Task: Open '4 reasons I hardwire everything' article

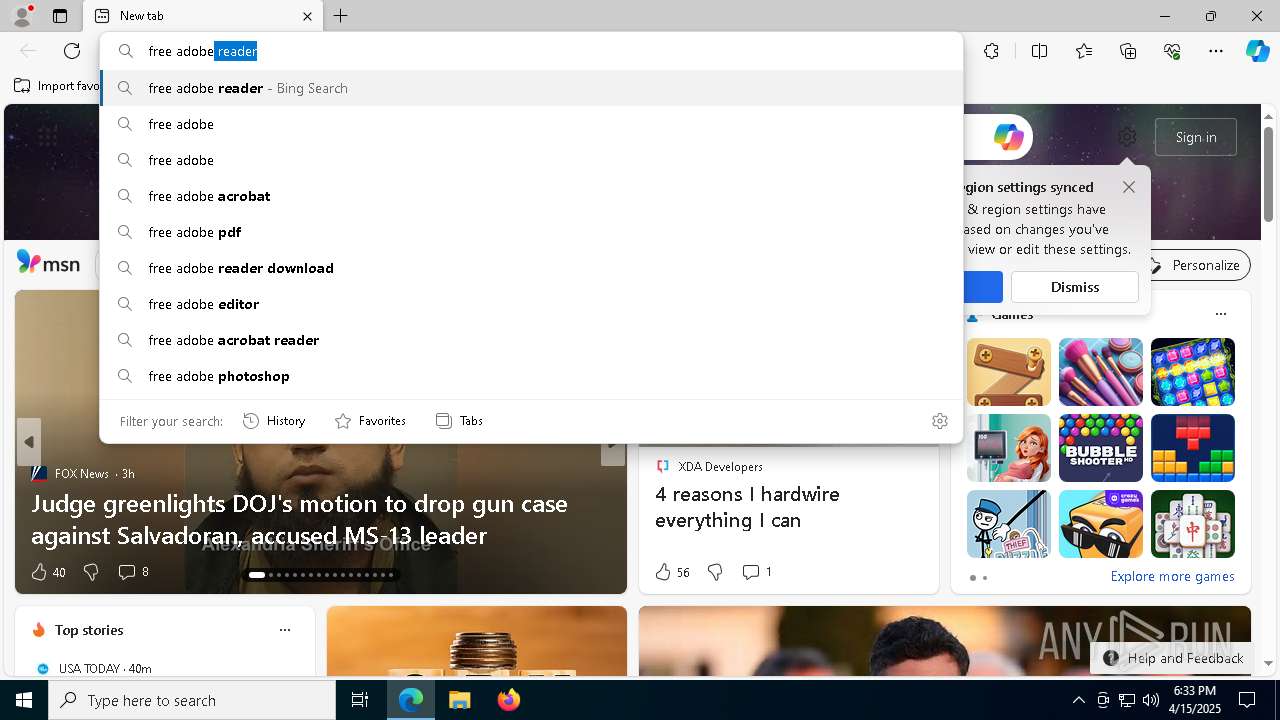Action: (747, 507)
